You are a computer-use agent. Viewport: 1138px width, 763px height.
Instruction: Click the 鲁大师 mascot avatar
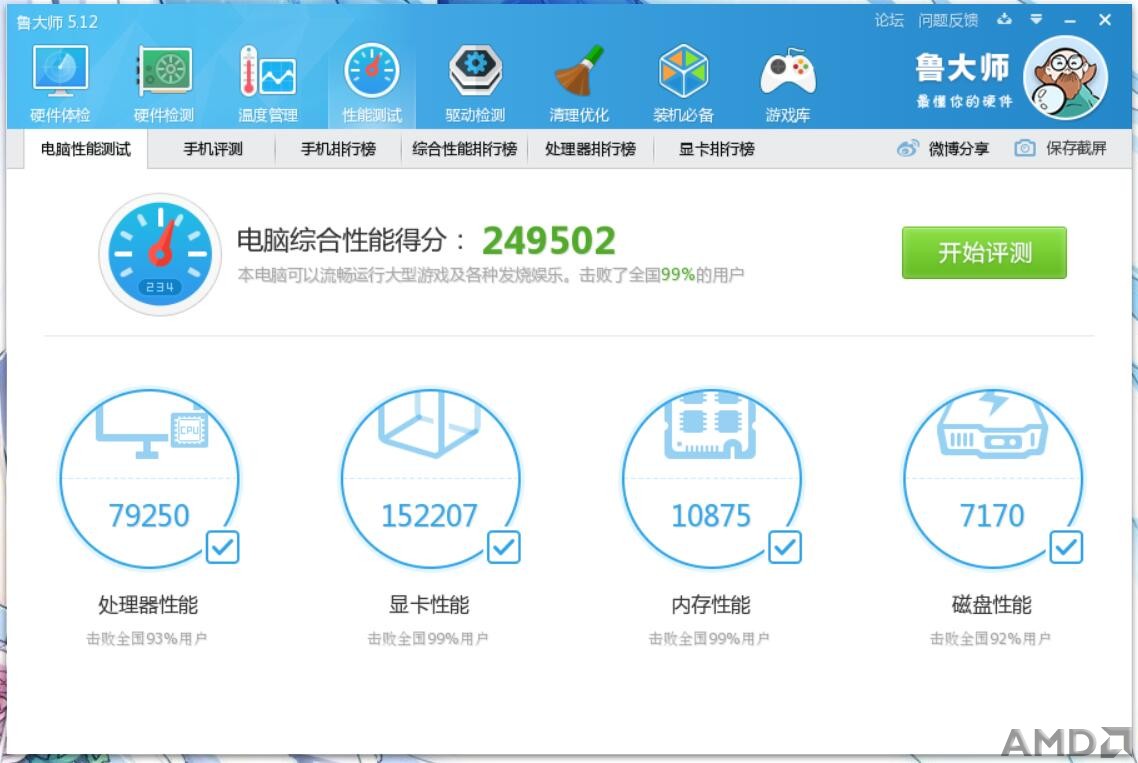point(1065,77)
